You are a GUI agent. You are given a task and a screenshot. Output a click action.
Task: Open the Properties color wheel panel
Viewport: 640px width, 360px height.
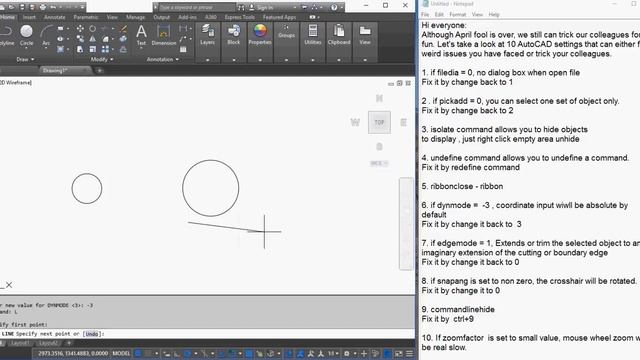coord(260,35)
